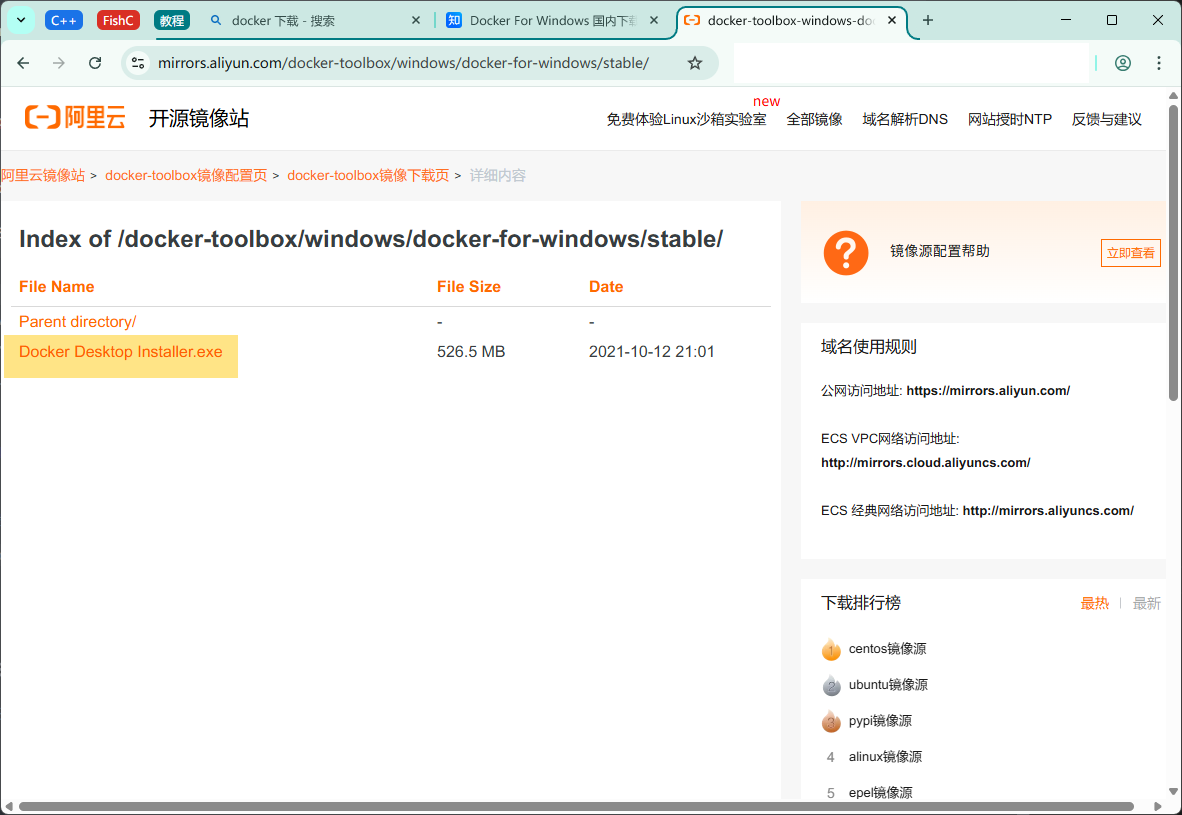
Task: Click the 526.5 MB file size cell
Action: click(471, 351)
